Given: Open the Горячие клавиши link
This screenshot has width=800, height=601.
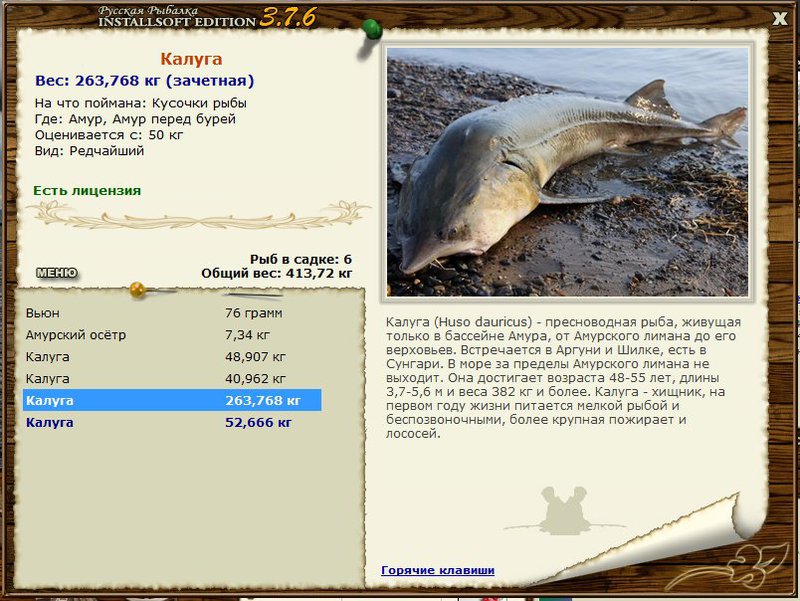Looking at the screenshot, I should pos(438,570).
